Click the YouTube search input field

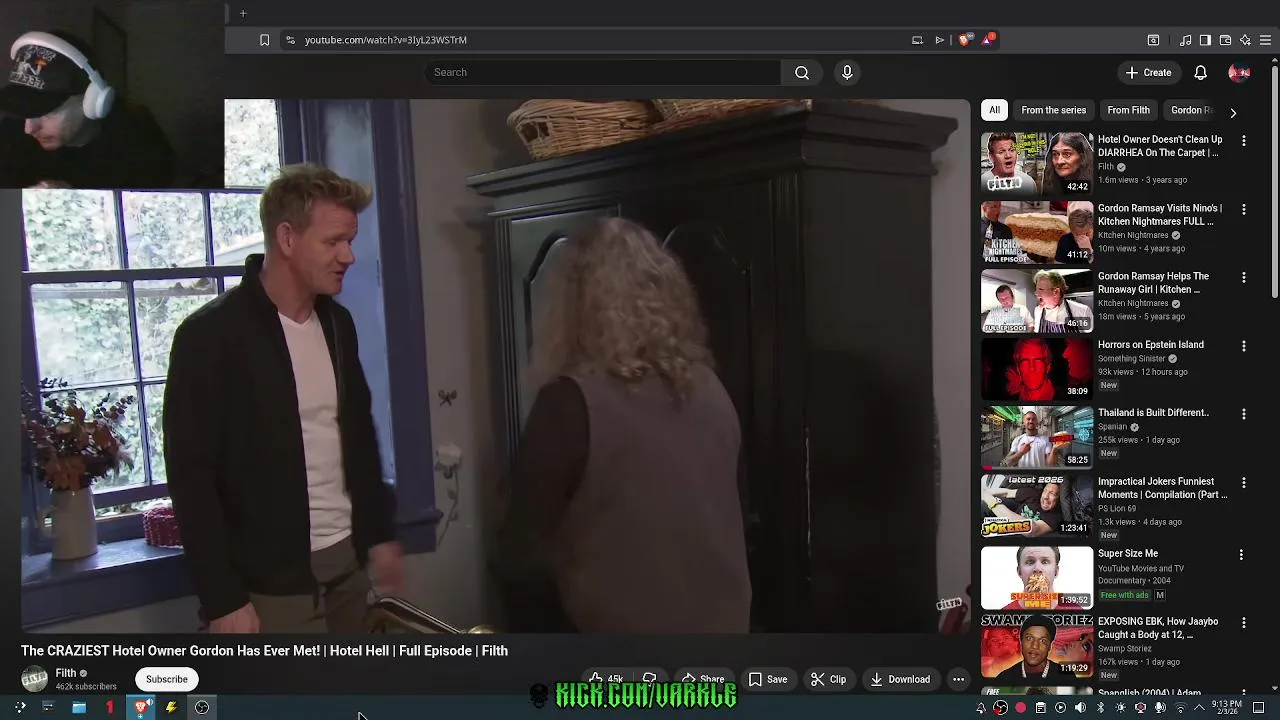tap(602, 72)
